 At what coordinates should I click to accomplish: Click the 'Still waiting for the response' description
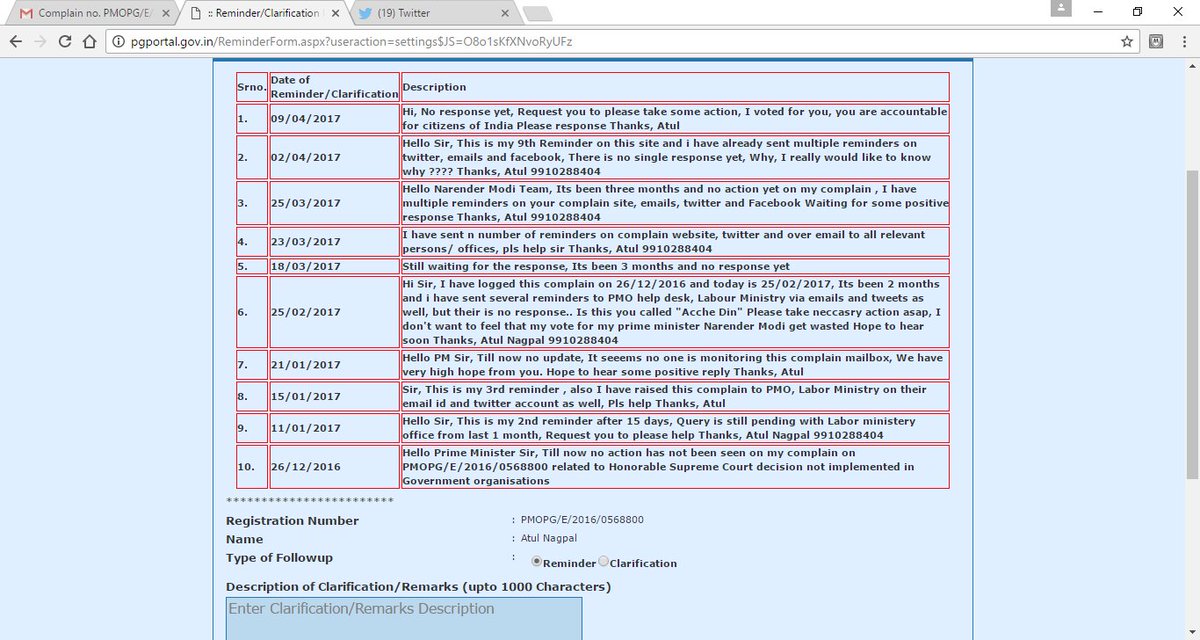coord(675,267)
